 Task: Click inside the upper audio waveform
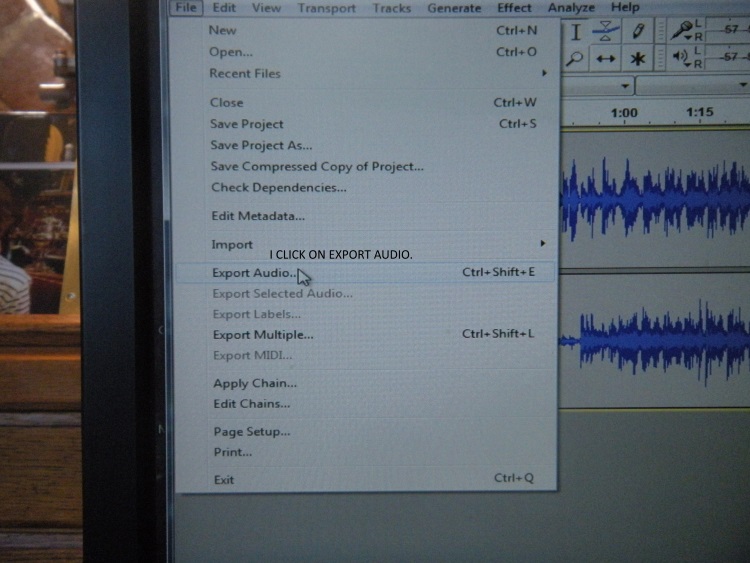(654, 199)
